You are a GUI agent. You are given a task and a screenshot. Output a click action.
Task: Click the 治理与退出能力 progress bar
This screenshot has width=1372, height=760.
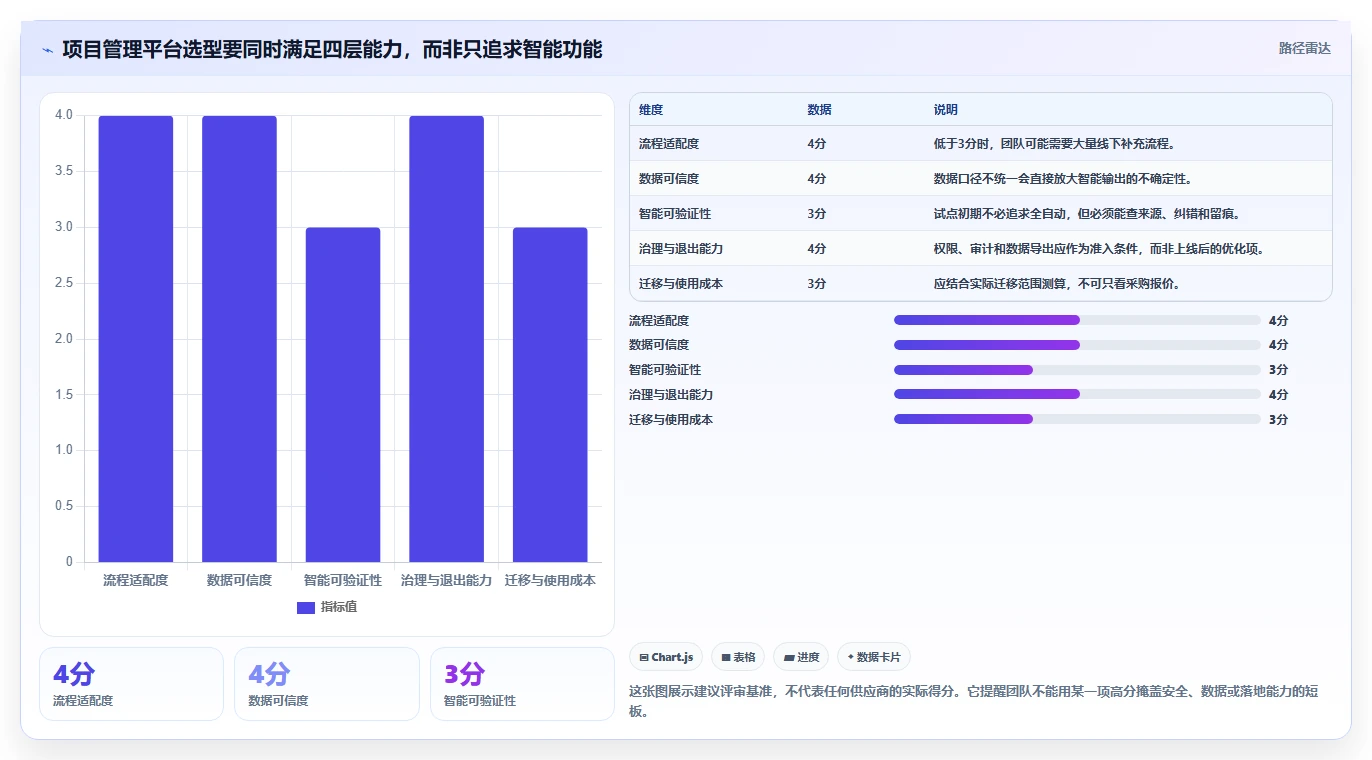(1077, 395)
